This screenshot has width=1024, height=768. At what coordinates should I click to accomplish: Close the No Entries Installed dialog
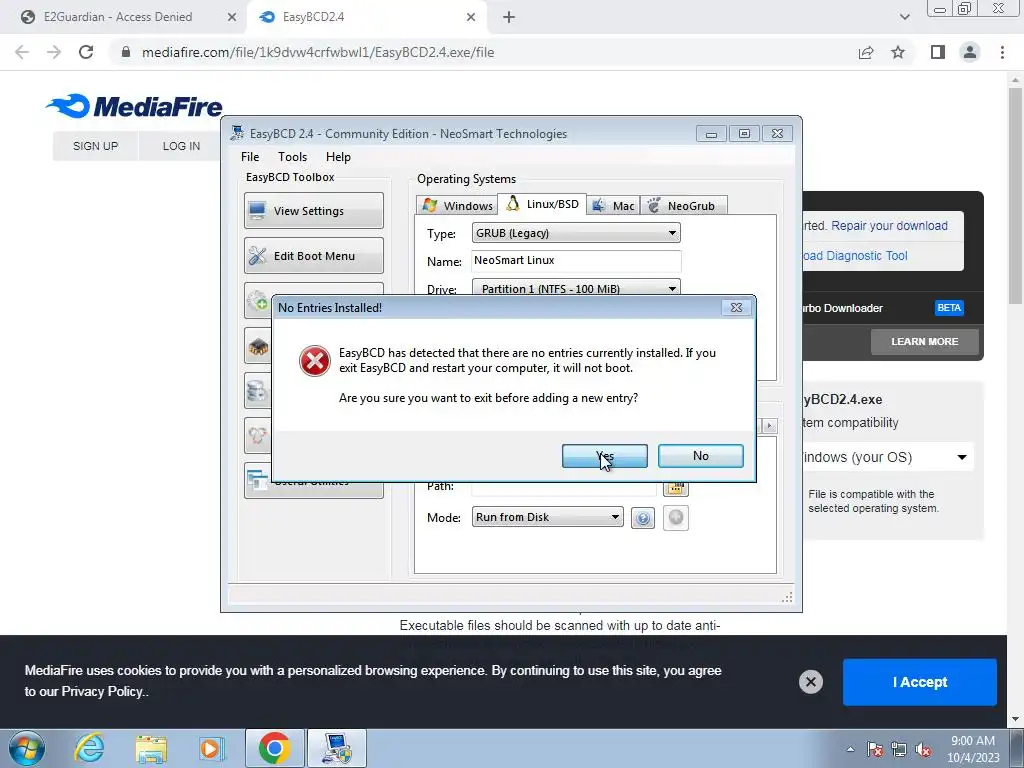click(736, 308)
